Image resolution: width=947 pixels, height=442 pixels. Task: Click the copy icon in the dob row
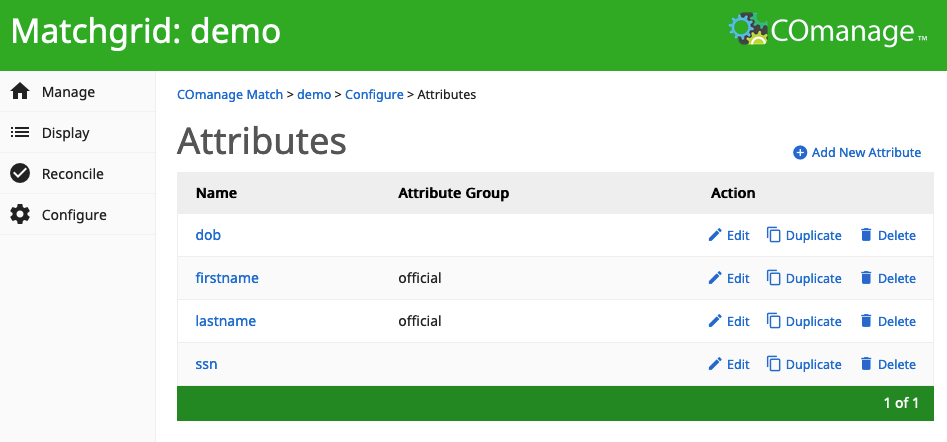(x=774, y=235)
